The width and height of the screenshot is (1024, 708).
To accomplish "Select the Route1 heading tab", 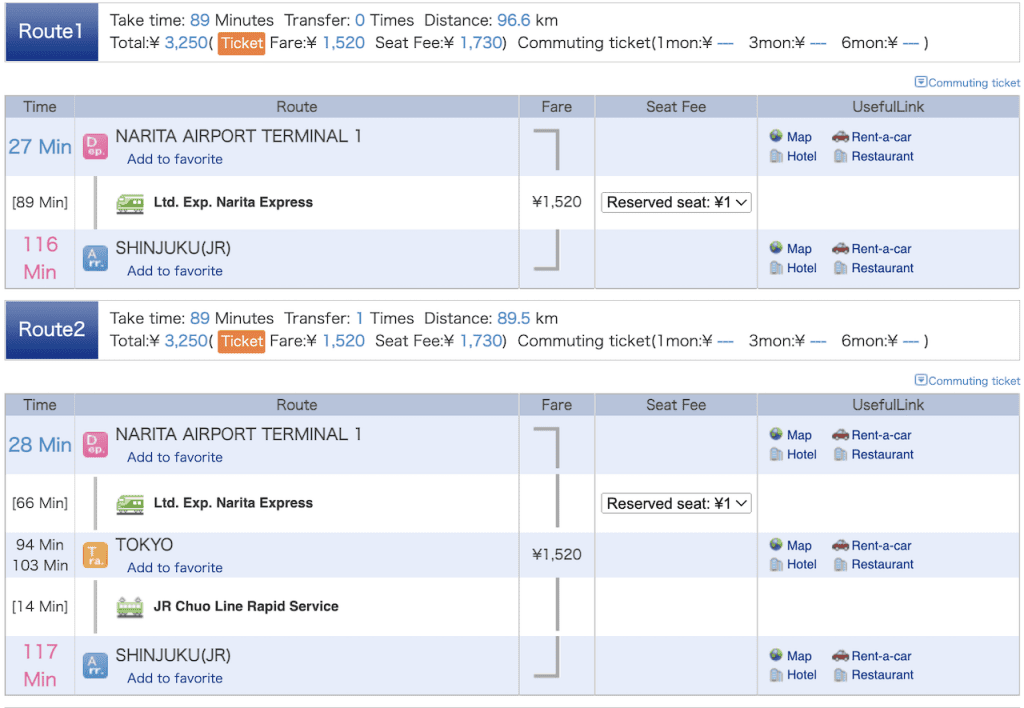I will (x=51, y=32).
